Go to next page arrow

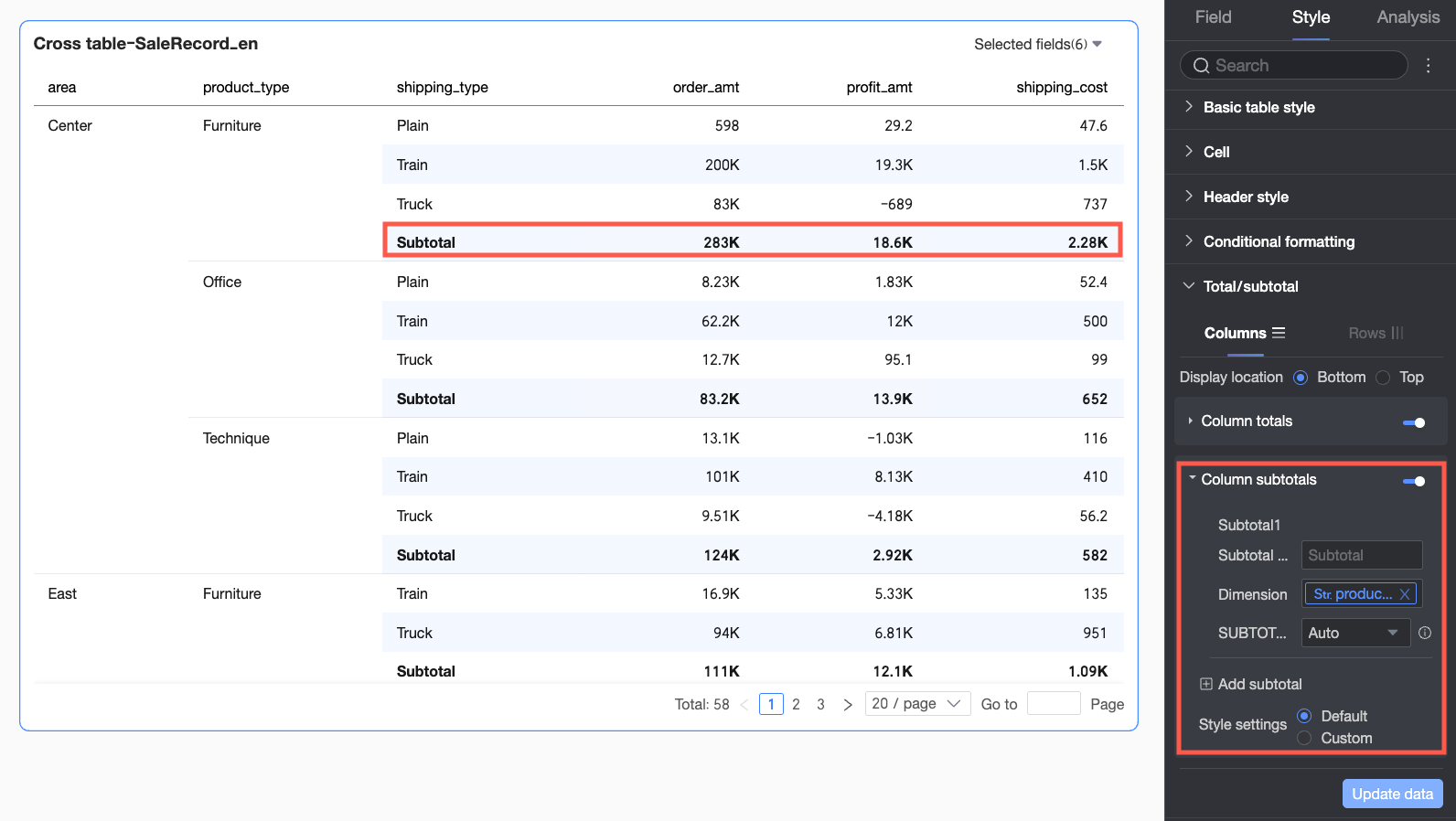[x=848, y=705]
